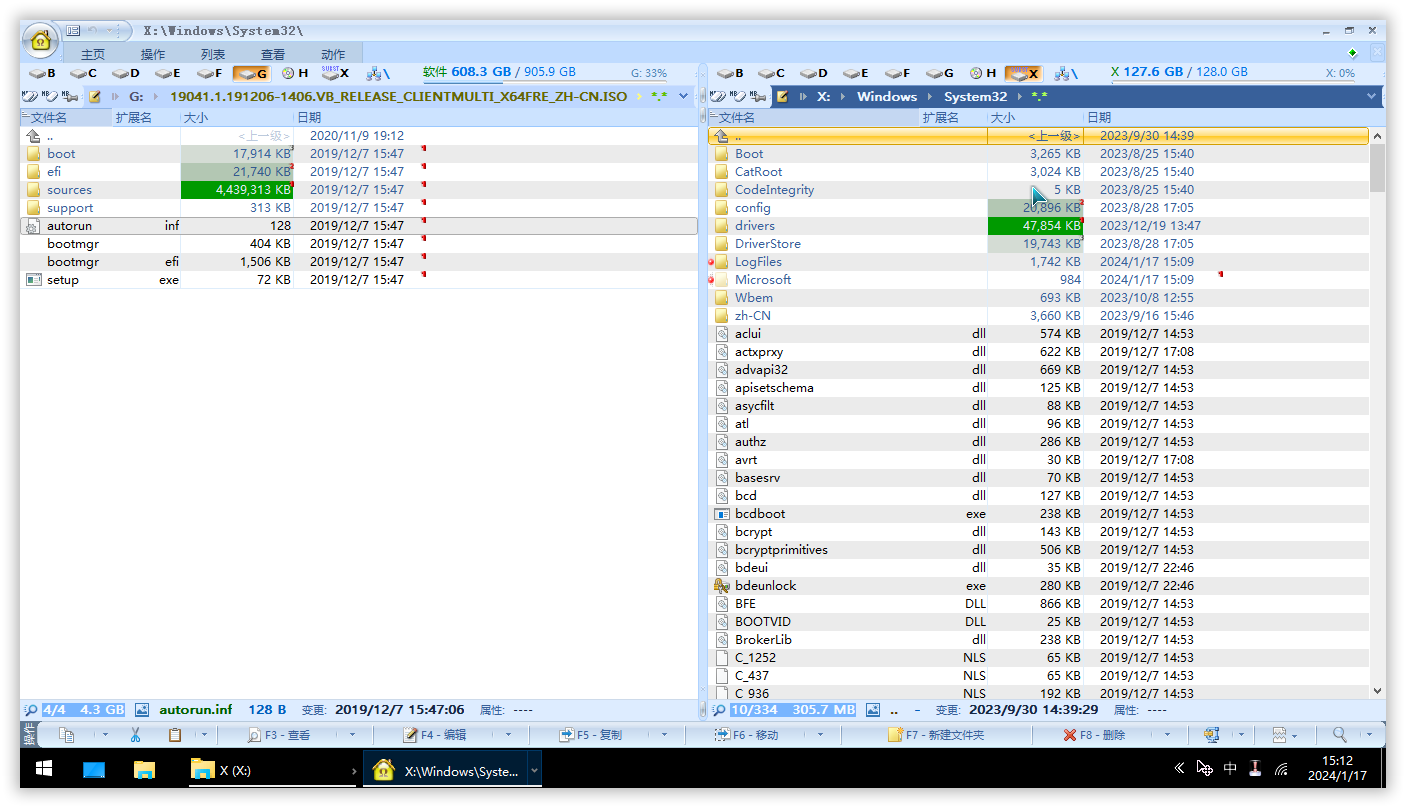
Task: Open the 列表 ribbon tab
Action: point(213,54)
